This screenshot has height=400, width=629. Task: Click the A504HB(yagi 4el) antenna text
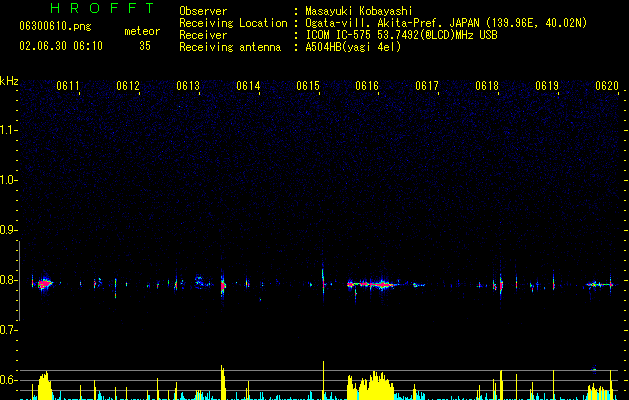pos(353,47)
